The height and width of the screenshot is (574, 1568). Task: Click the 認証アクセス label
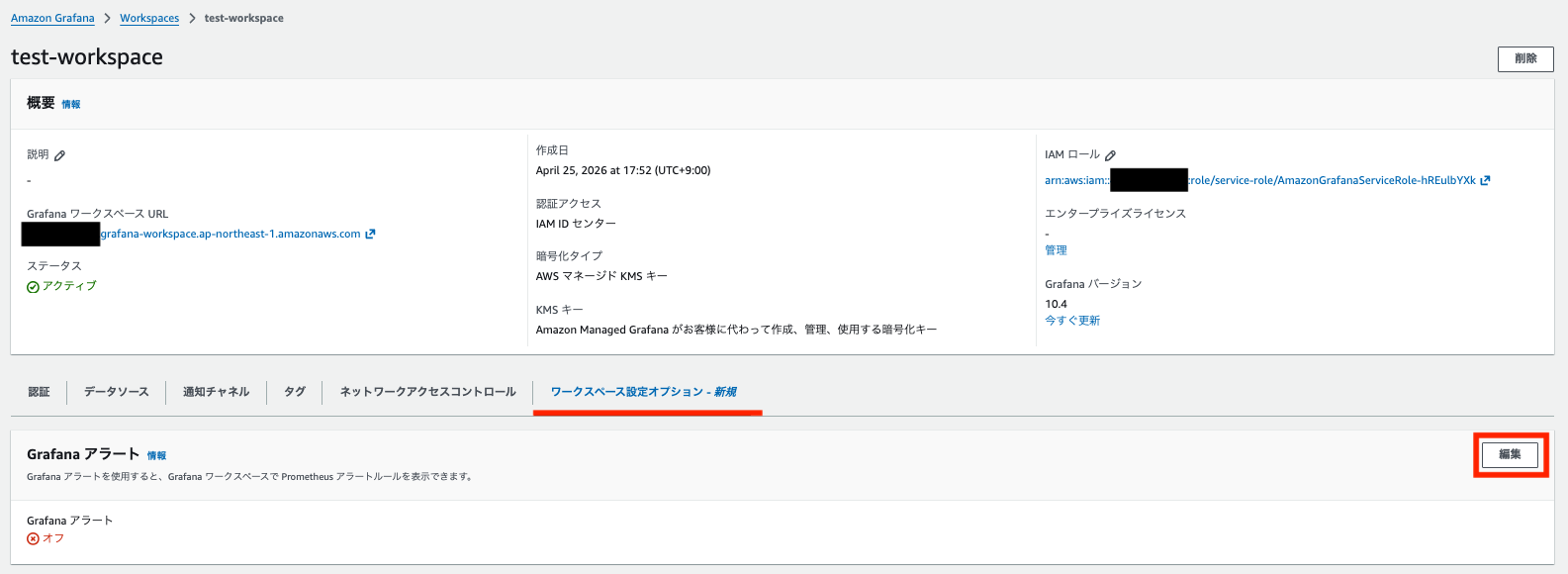tap(568, 204)
